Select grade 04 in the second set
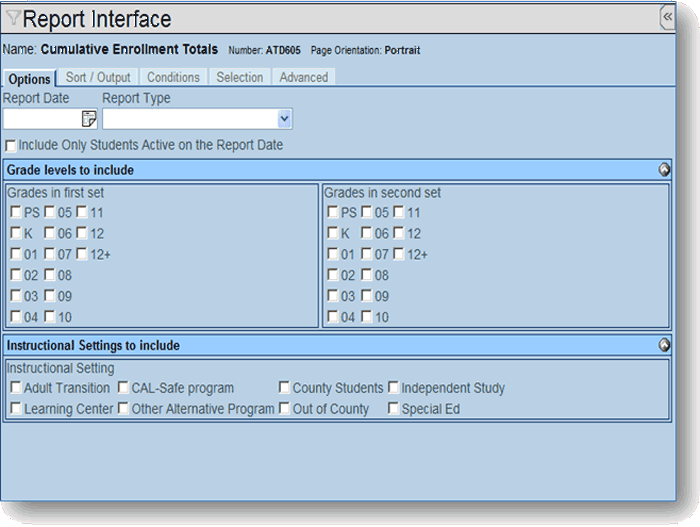Viewport: 700px width, 527px height. click(x=333, y=317)
